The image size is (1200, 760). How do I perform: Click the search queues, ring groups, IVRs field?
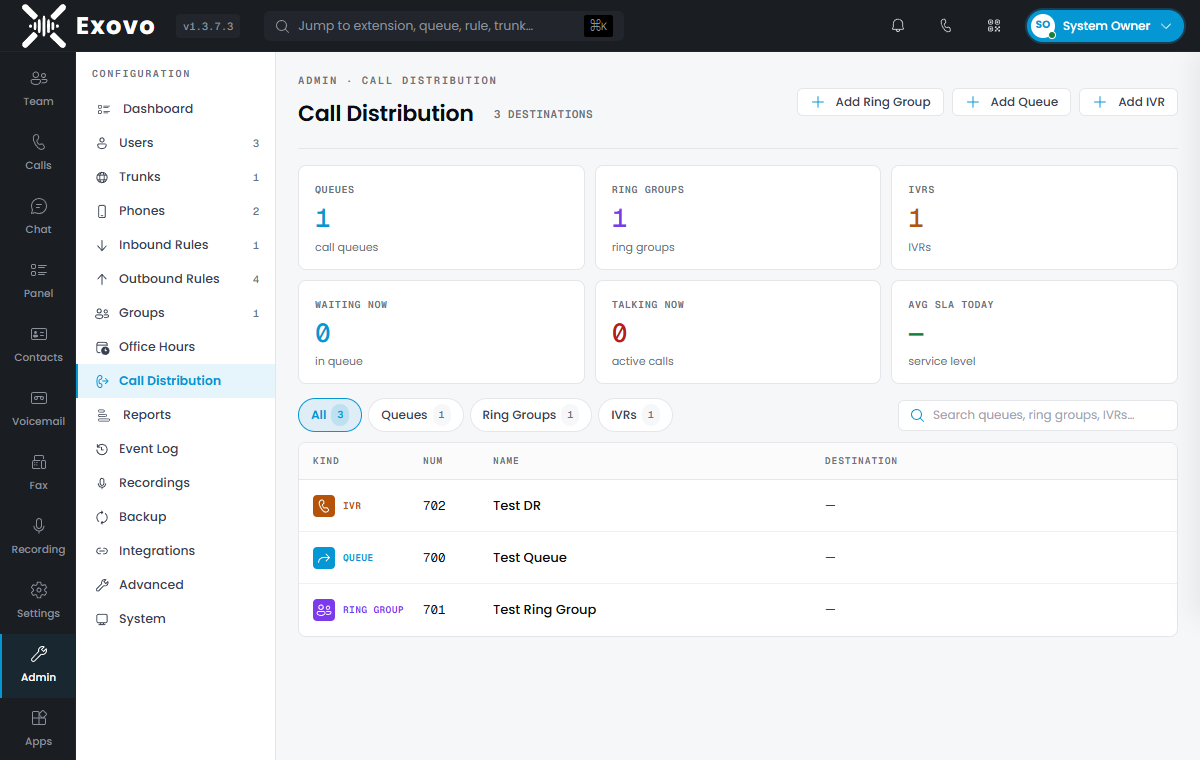coord(1038,415)
